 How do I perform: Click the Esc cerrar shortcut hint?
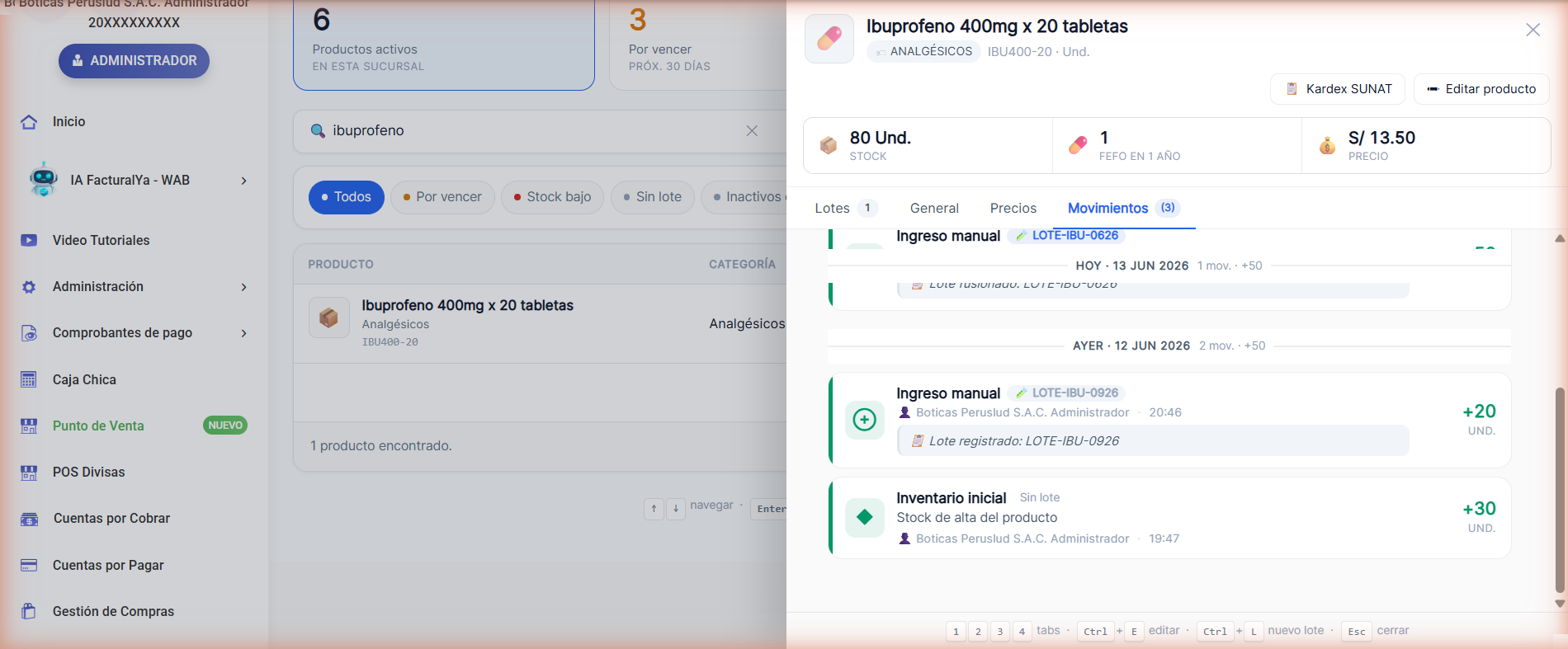1375,631
